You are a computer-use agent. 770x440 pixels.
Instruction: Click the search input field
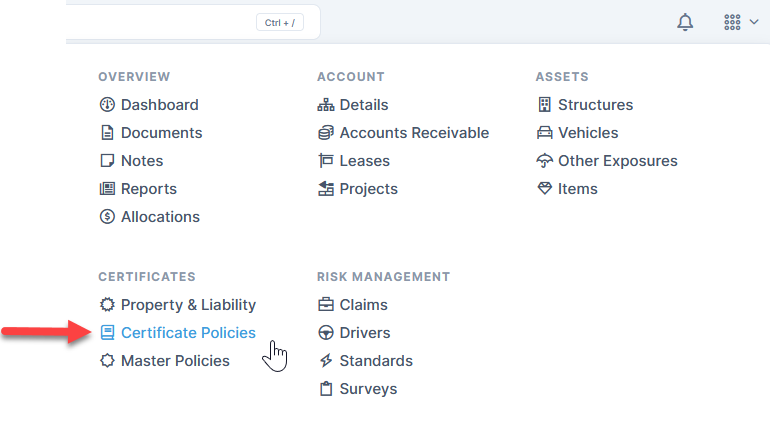click(x=160, y=22)
